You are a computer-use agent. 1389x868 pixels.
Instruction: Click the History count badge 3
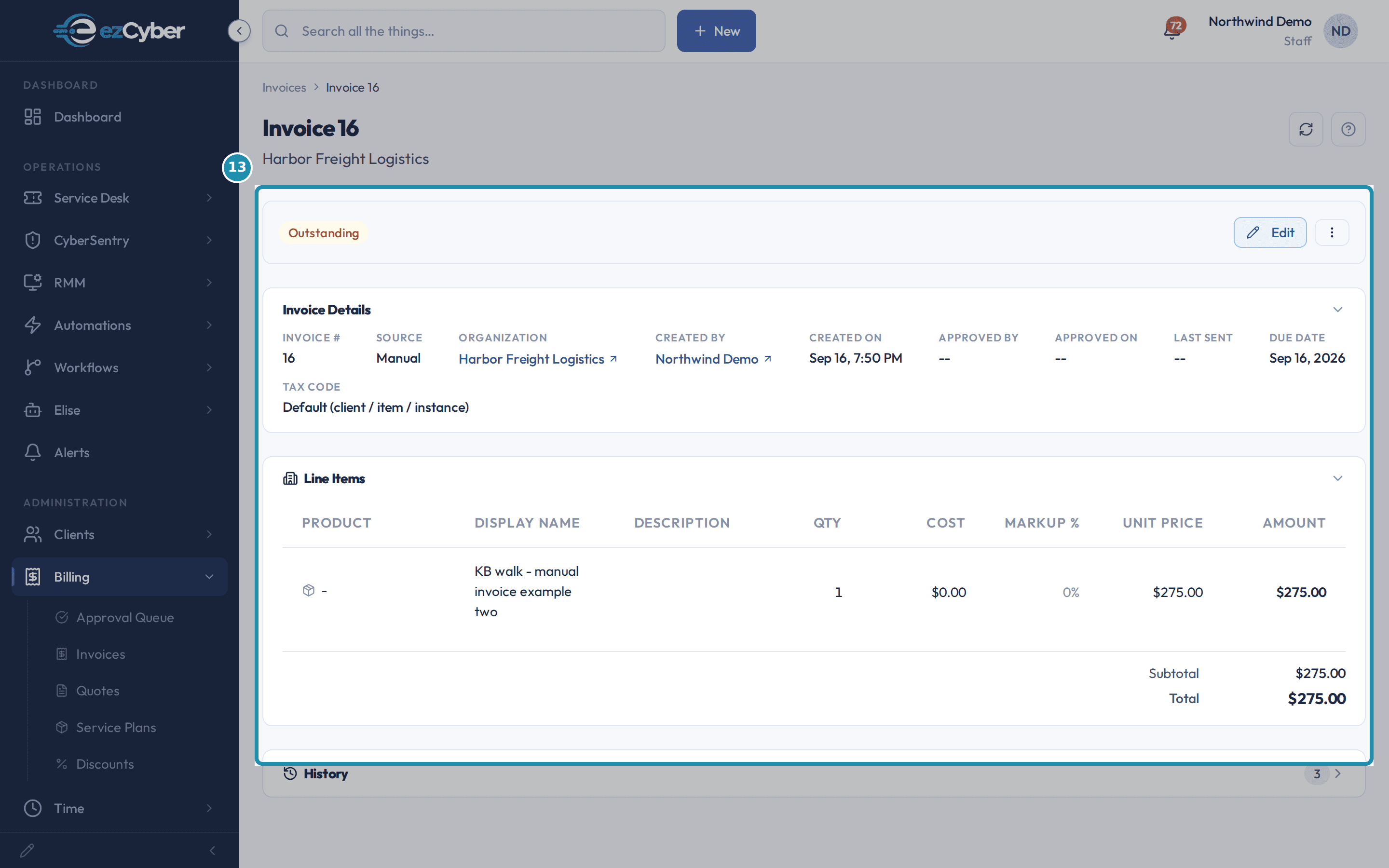click(1317, 773)
